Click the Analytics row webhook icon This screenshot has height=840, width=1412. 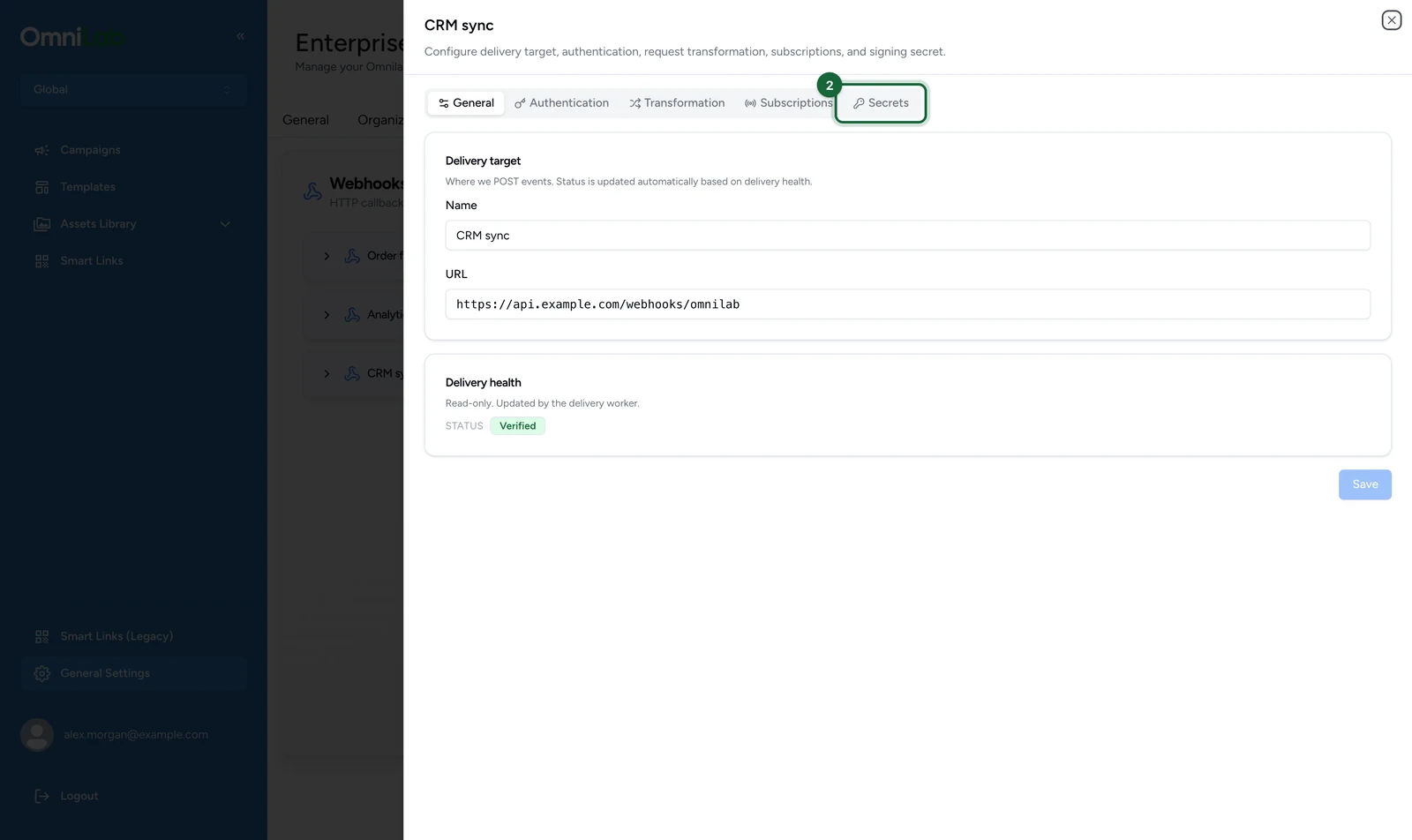(x=352, y=315)
